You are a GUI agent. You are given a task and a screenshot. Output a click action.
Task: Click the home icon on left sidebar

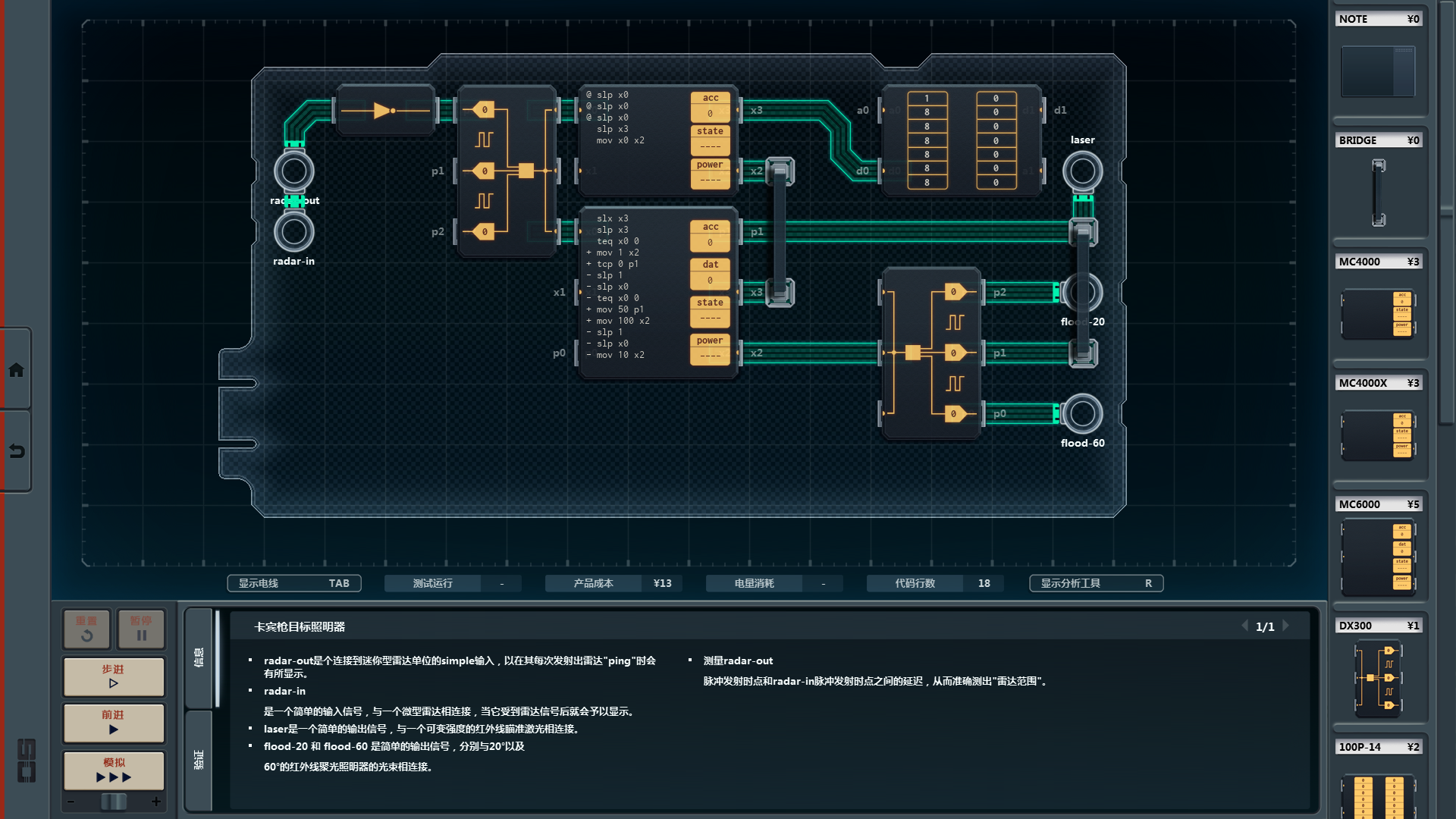pos(16,370)
